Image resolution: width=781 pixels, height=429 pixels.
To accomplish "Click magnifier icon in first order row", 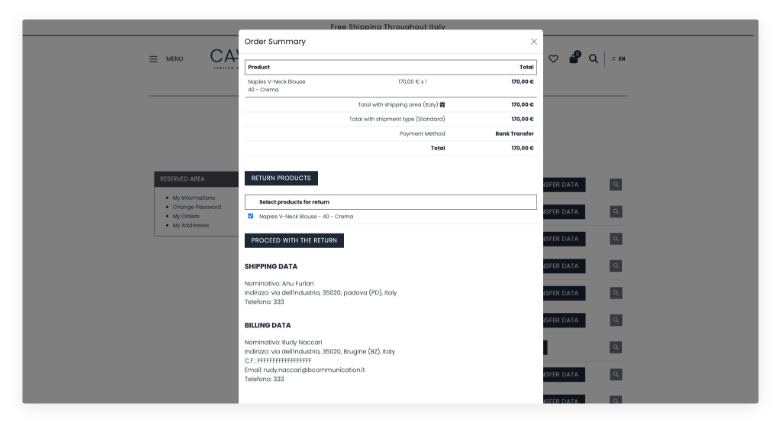I will pyautogui.click(x=615, y=185).
